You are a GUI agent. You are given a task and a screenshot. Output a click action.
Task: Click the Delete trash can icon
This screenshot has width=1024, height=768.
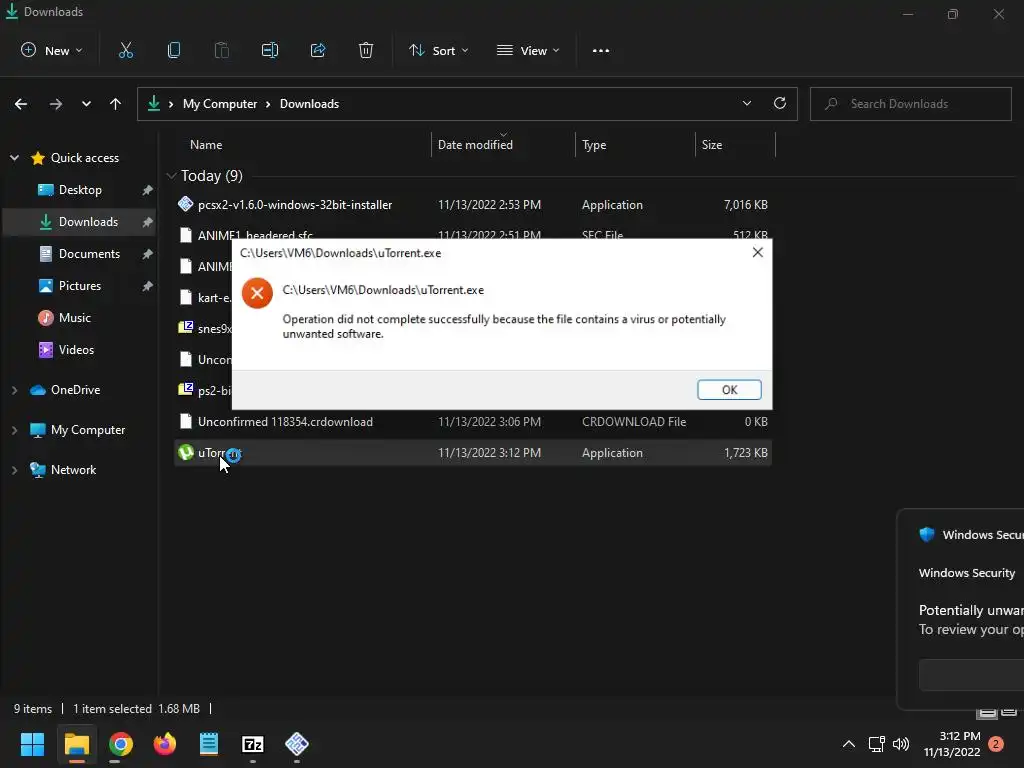(x=366, y=50)
